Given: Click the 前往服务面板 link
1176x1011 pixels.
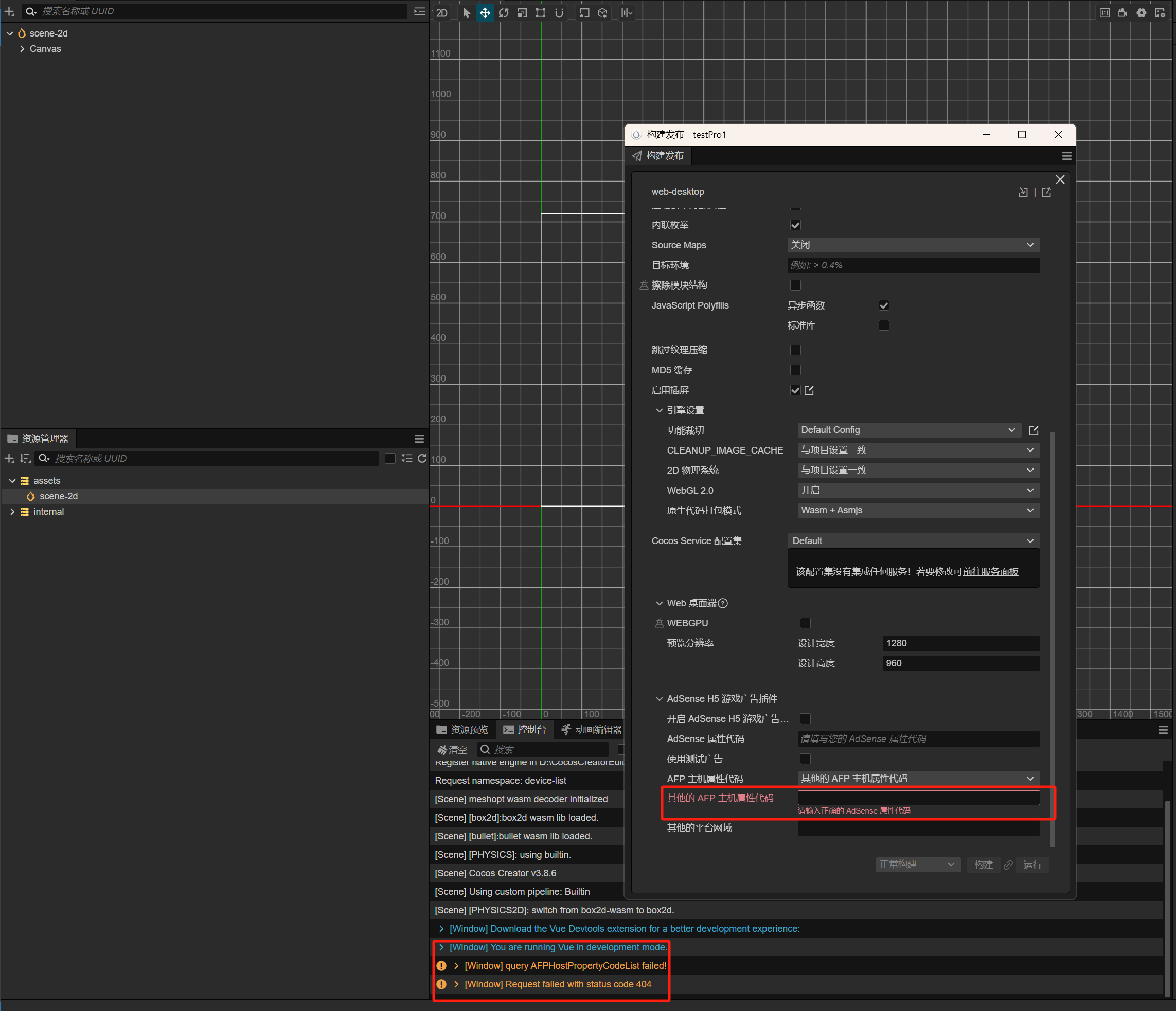Looking at the screenshot, I should (990, 572).
